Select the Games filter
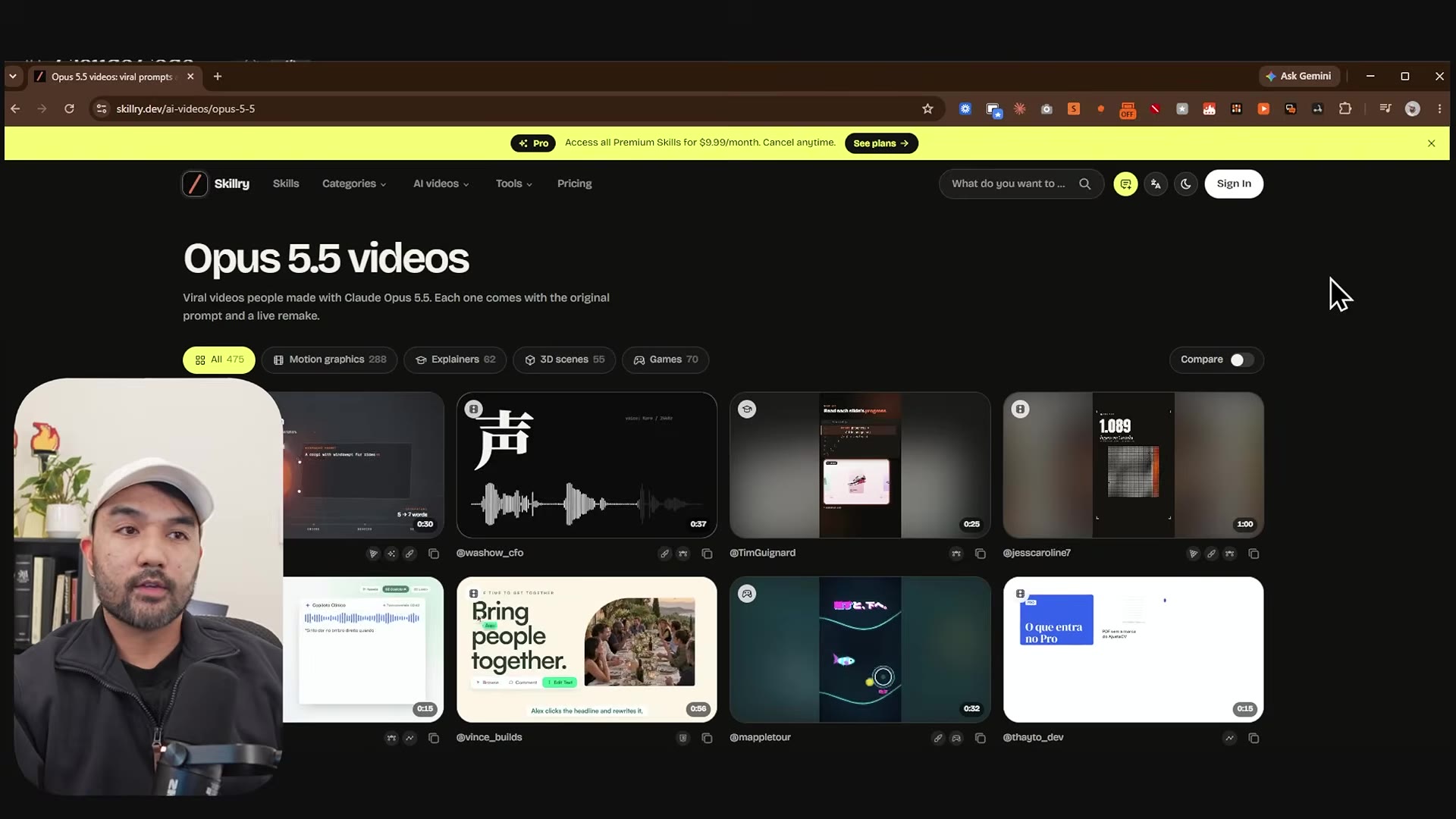 (665, 359)
